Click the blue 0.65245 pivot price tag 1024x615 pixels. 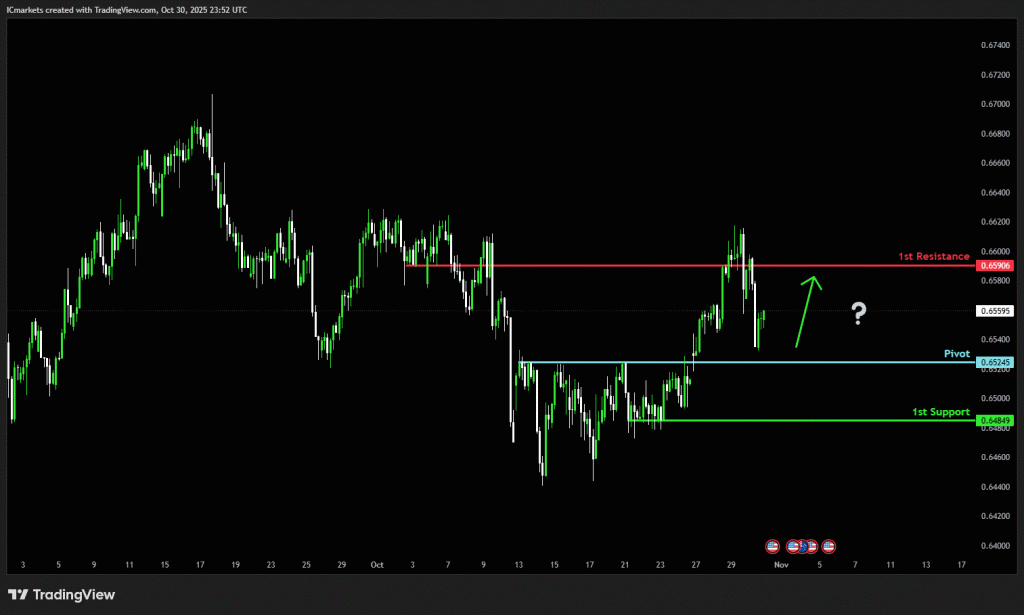(996, 362)
